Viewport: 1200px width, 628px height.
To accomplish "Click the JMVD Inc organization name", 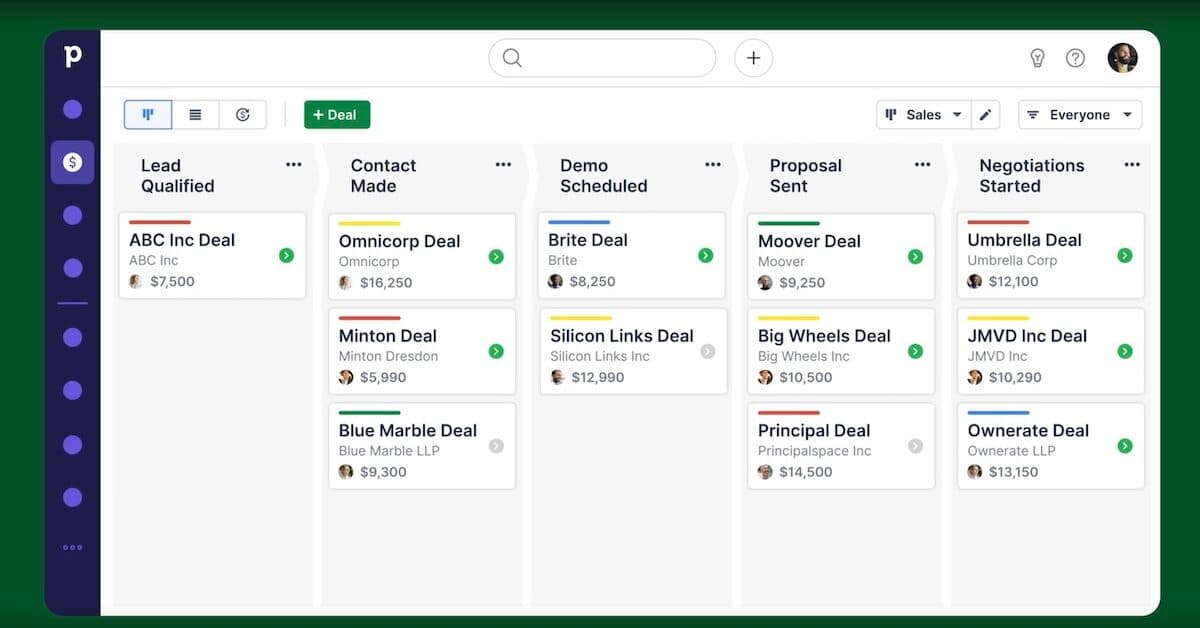I will [x=997, y=356].
